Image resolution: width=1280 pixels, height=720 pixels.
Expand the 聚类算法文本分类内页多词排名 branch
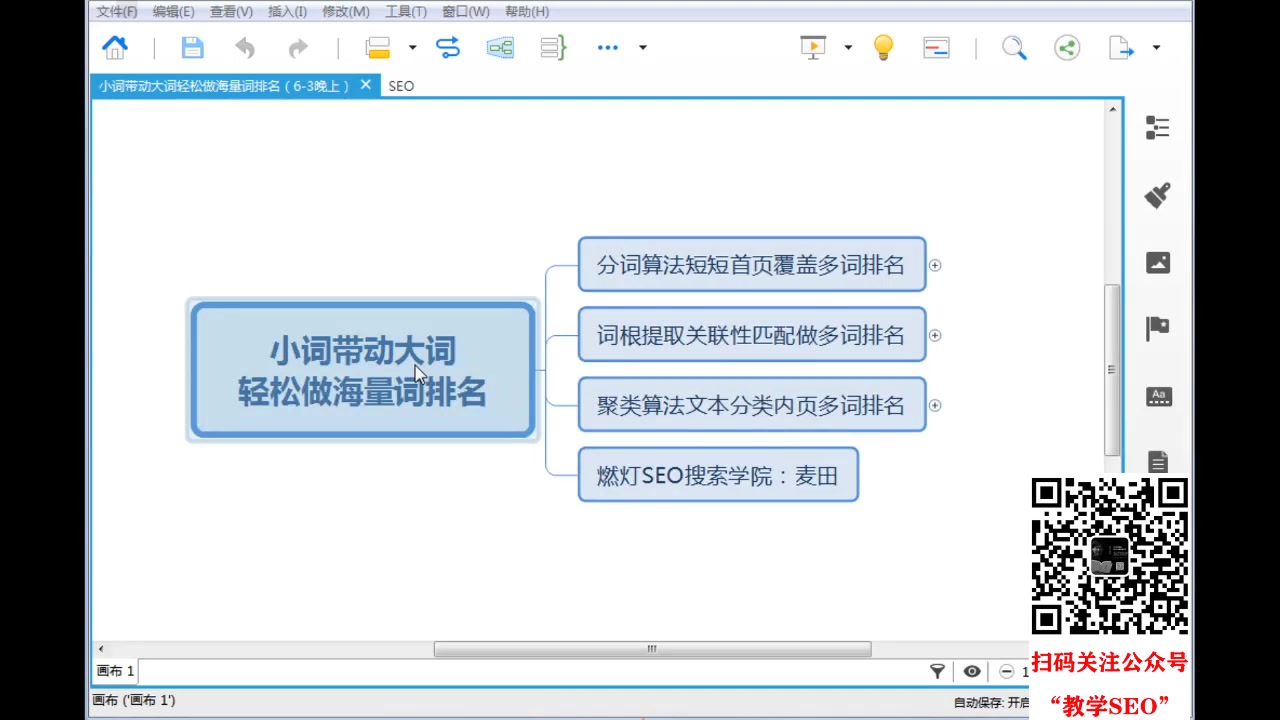tap(935, 405)
